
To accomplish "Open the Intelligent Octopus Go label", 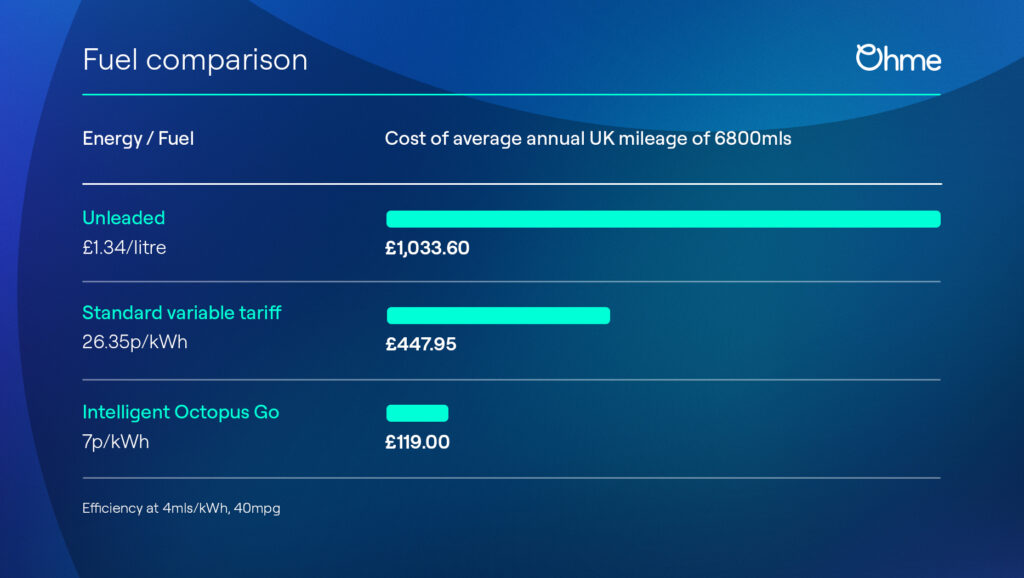I will 181,411.
